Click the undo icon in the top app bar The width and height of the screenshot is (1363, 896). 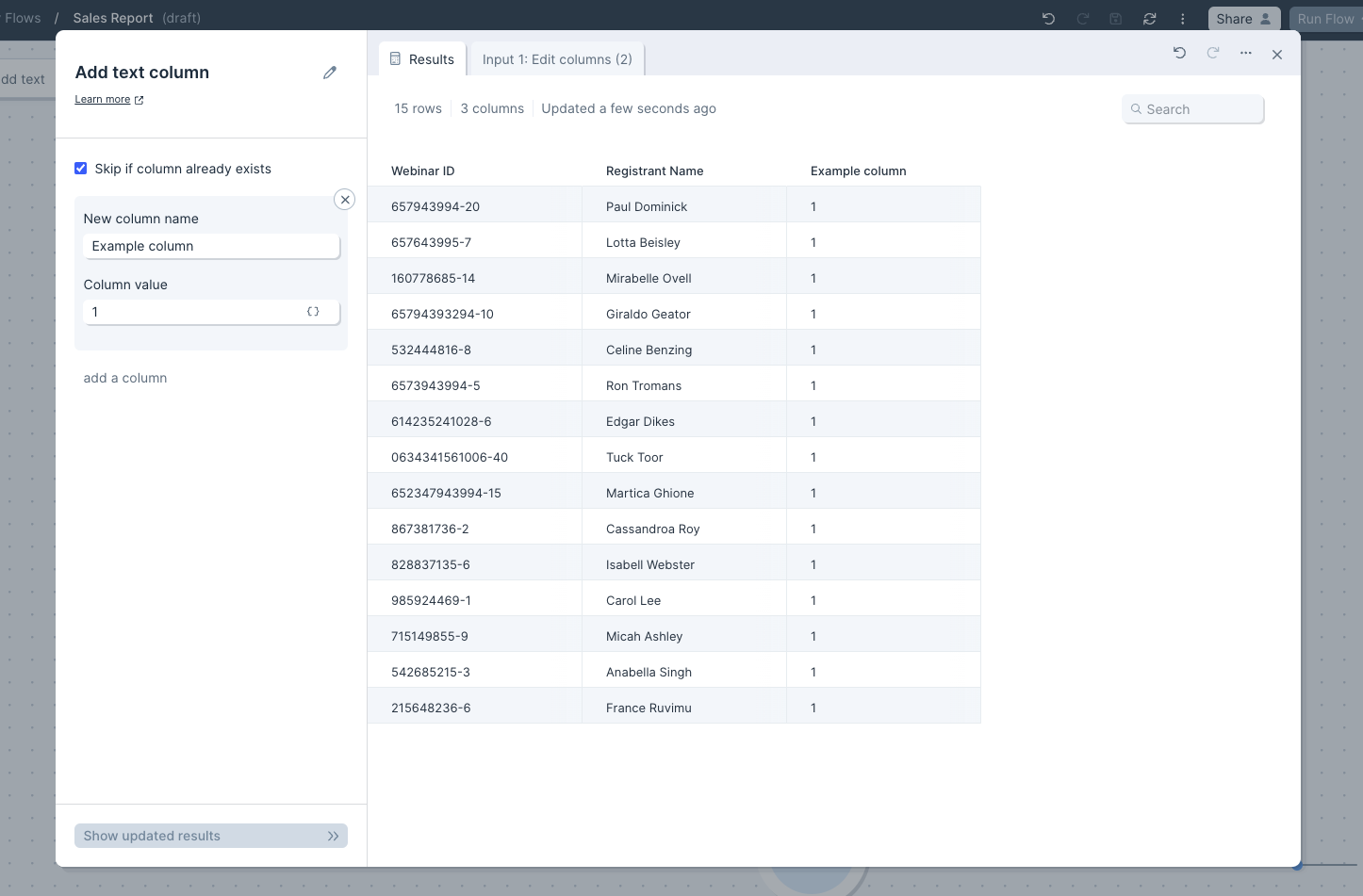[1048, 19]
